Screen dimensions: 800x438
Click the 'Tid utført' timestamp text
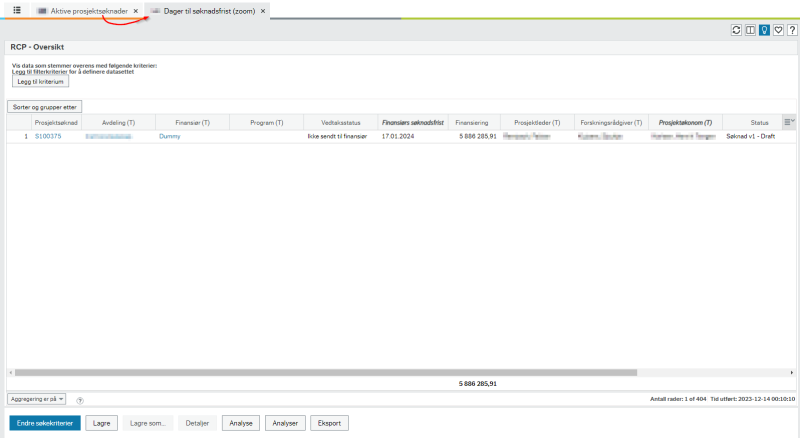[753, 399]
